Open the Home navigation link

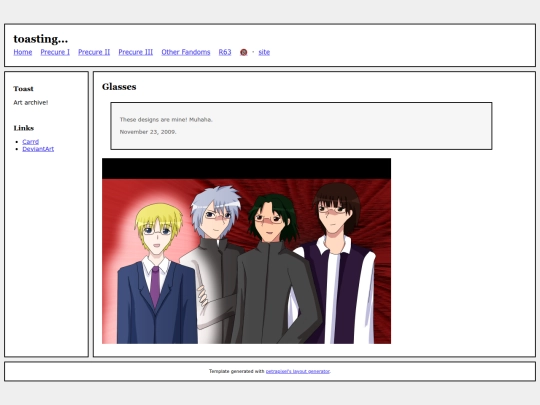point(23,52)
